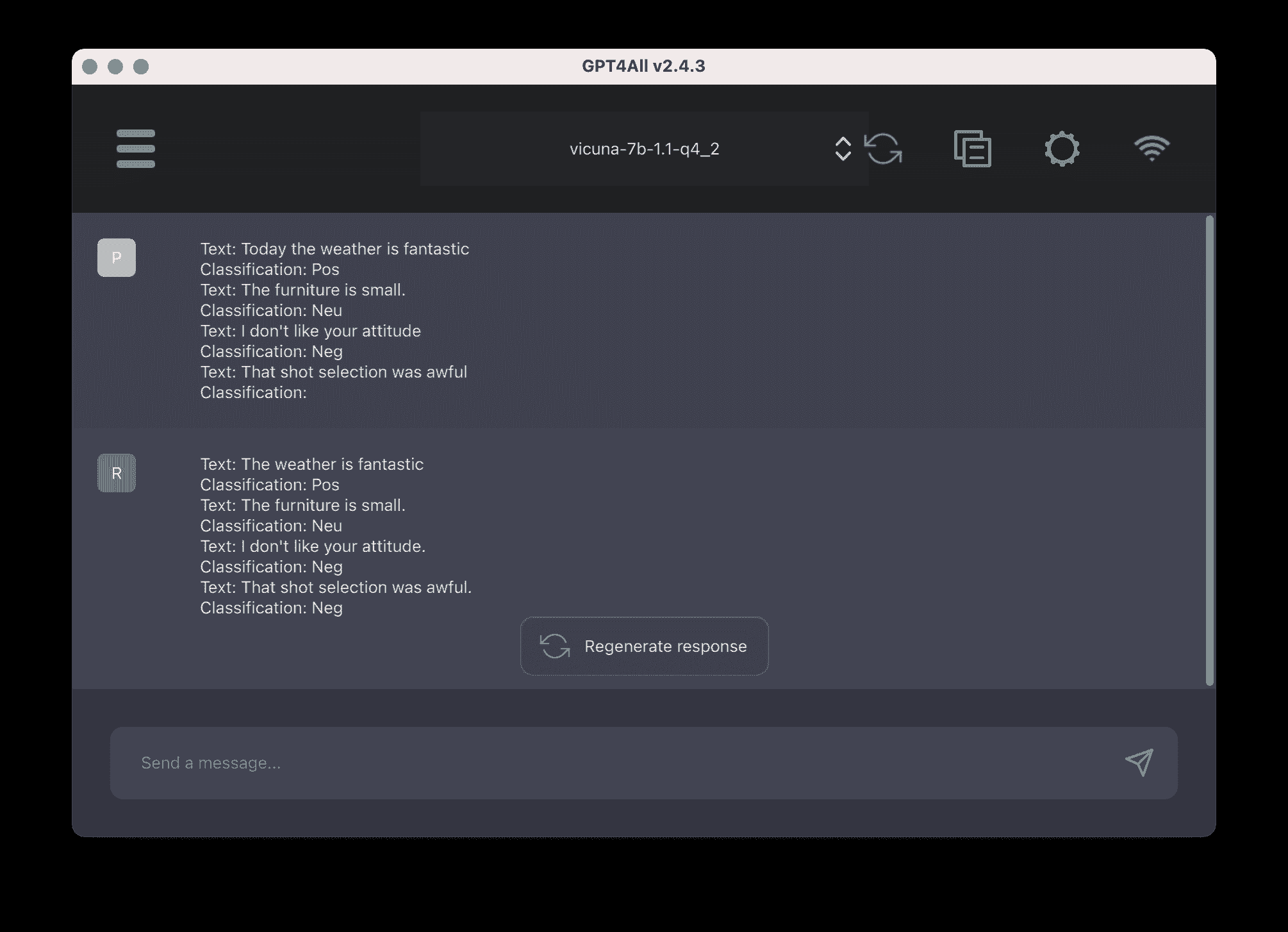
Task: Open the vicuna-7b-1.1-q4_2 model dropdown
Action: tap(643, 149)
